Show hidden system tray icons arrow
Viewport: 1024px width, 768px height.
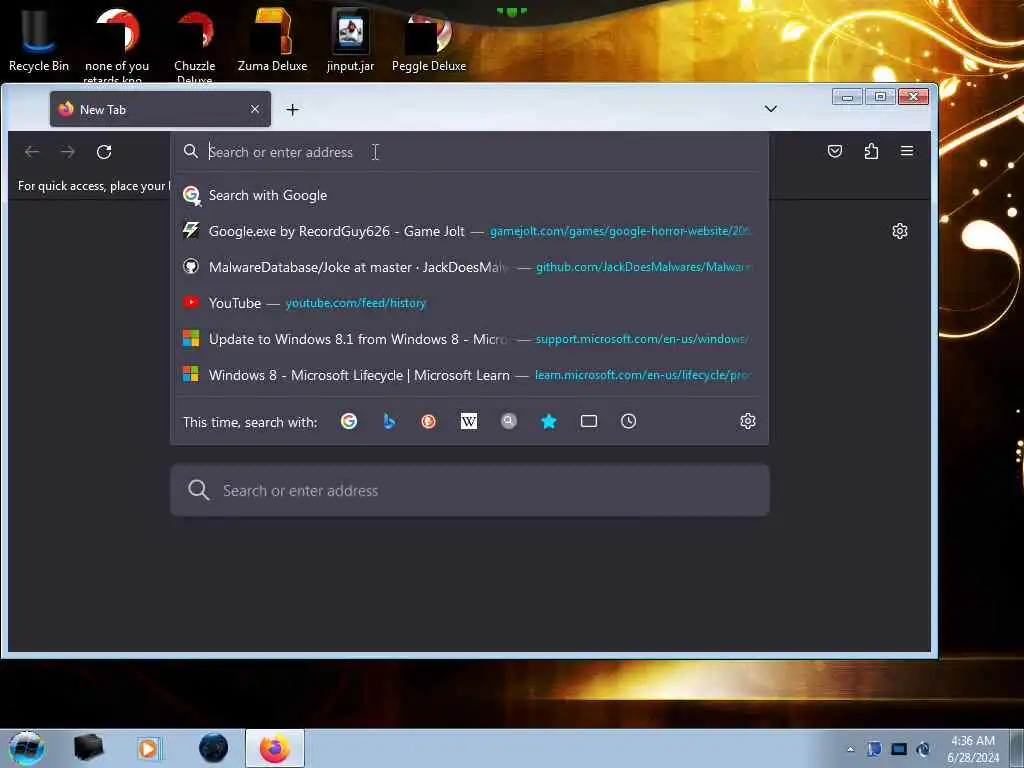pos(850,749)
